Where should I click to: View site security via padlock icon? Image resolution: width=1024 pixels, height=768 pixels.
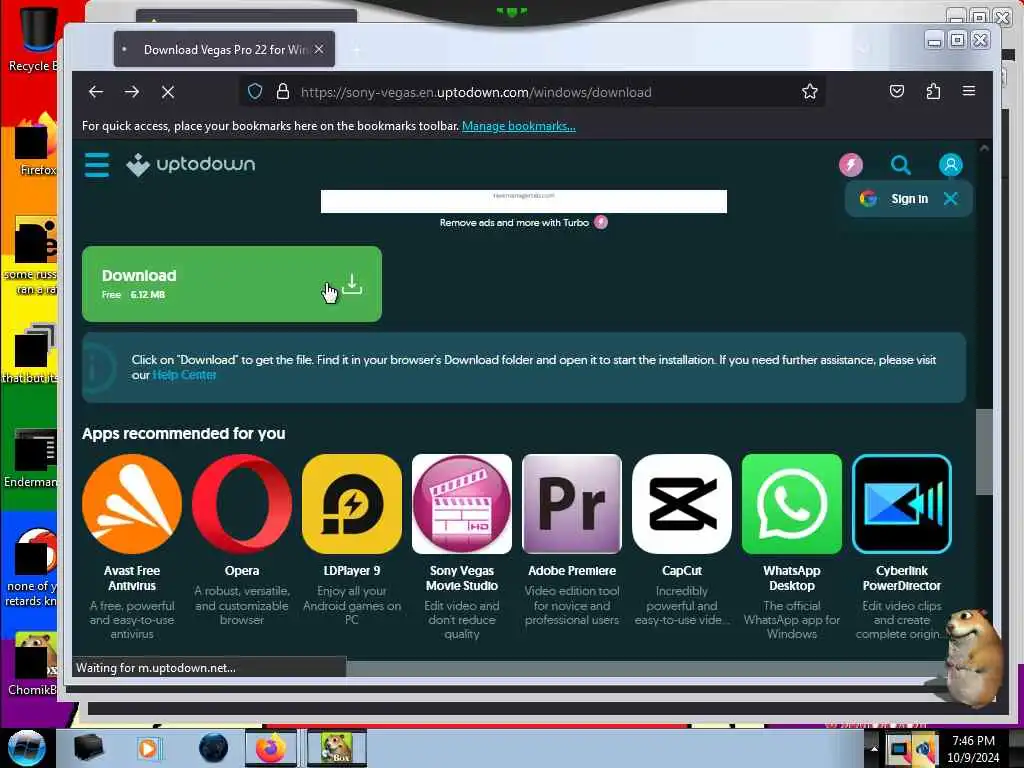283,91
